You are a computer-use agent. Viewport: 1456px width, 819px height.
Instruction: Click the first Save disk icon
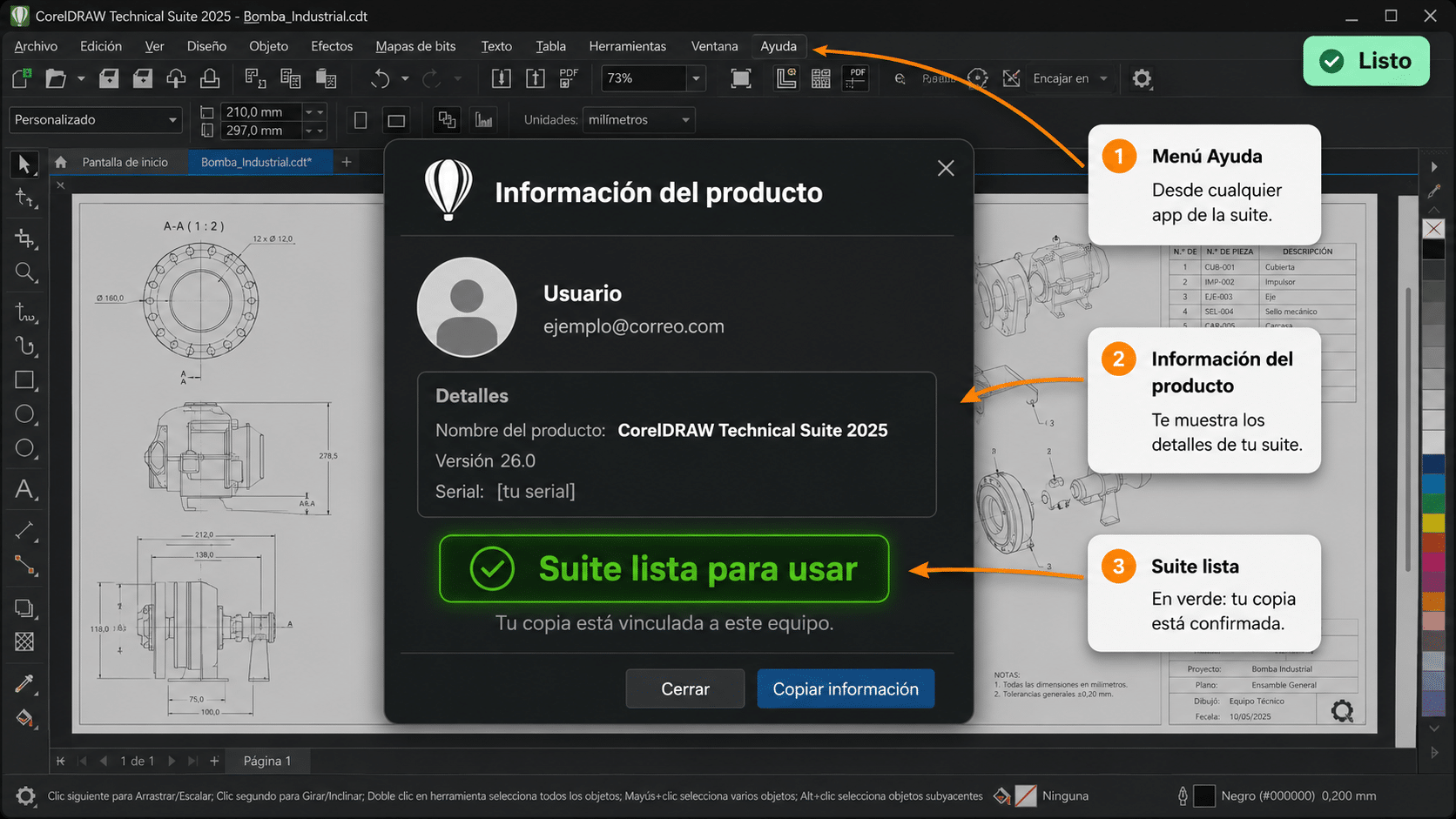pyautogui.click(x=109, y=78)
